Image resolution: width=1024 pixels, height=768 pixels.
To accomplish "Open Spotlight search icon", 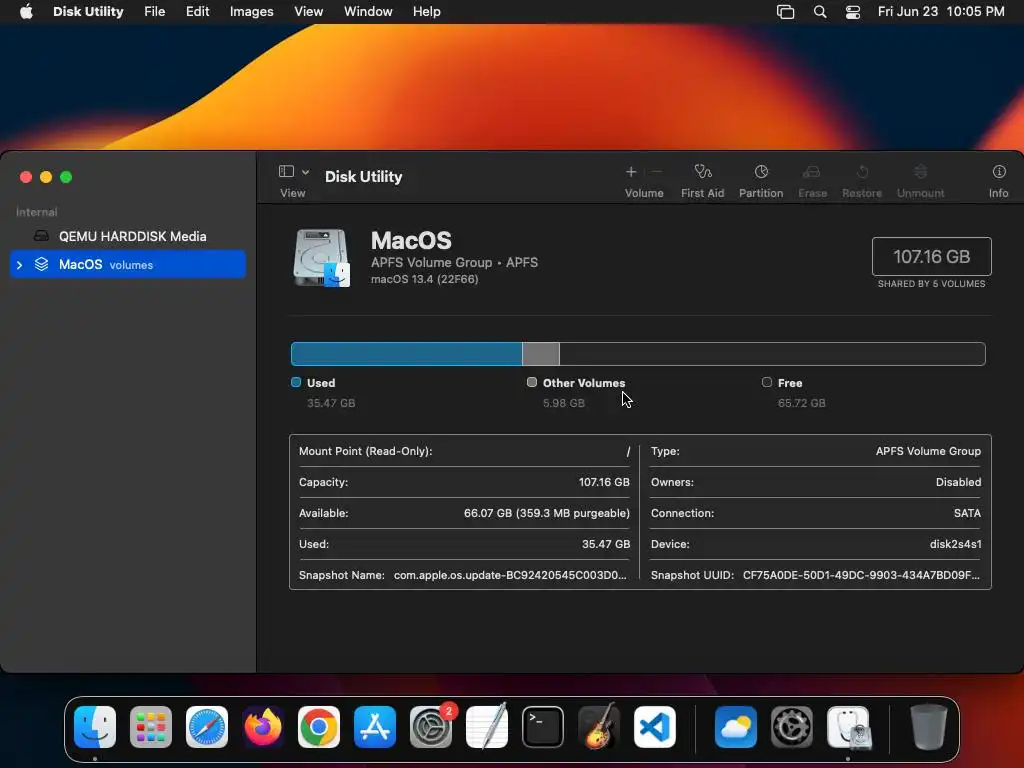I will (x=820, y=12).
